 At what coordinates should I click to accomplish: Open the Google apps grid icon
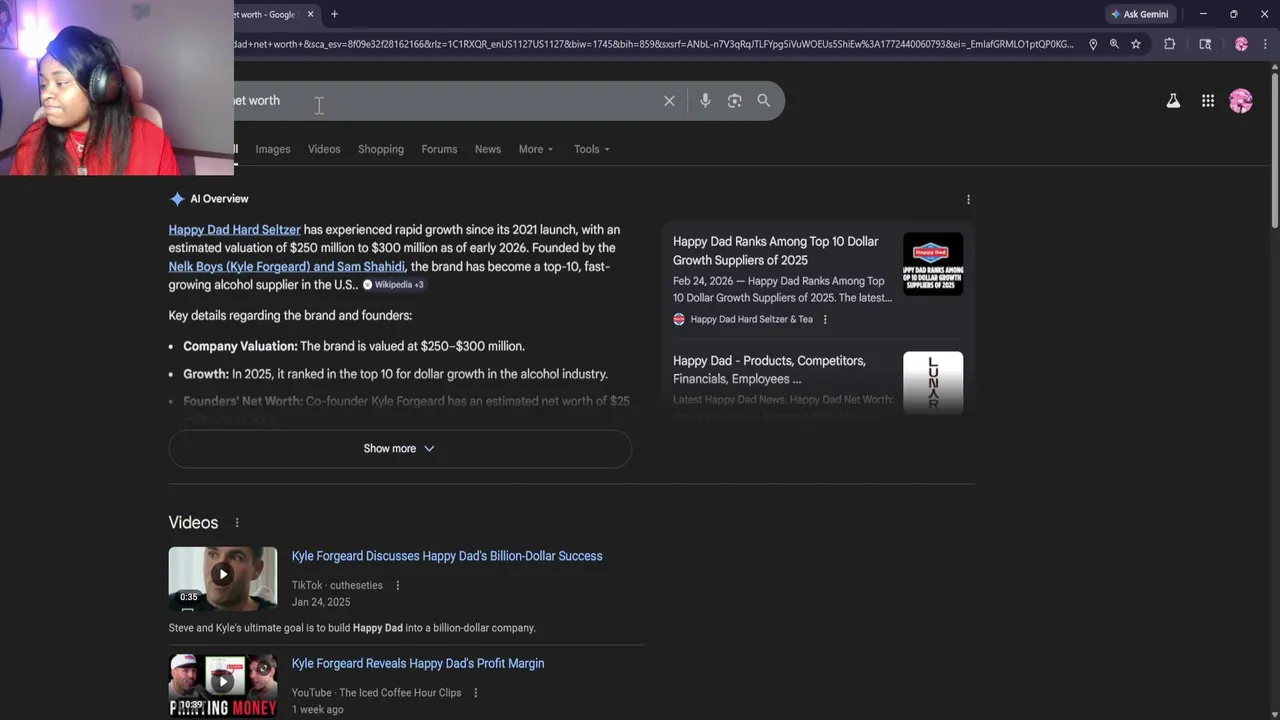click(x=1208, y=100)
